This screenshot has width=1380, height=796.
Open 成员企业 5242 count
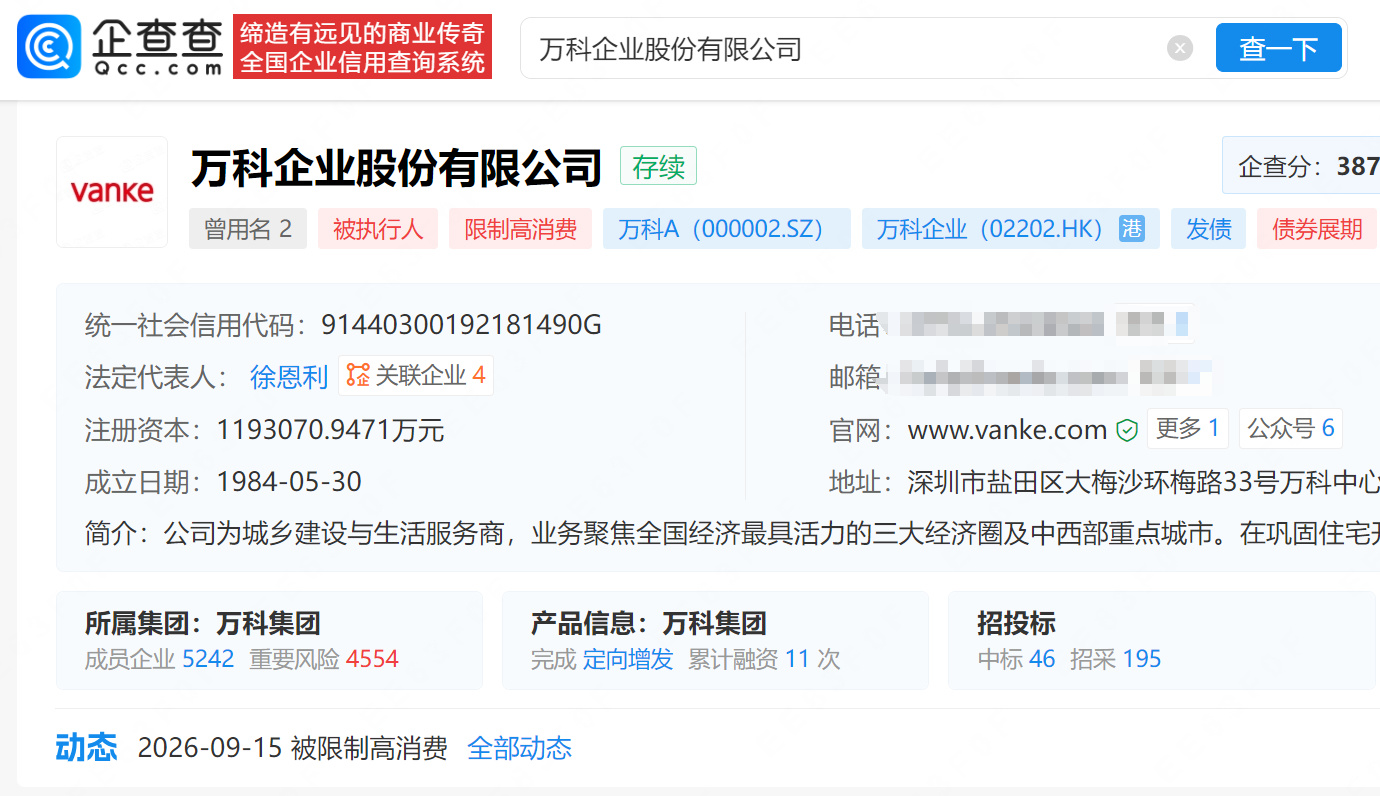(x=160, y=659)
